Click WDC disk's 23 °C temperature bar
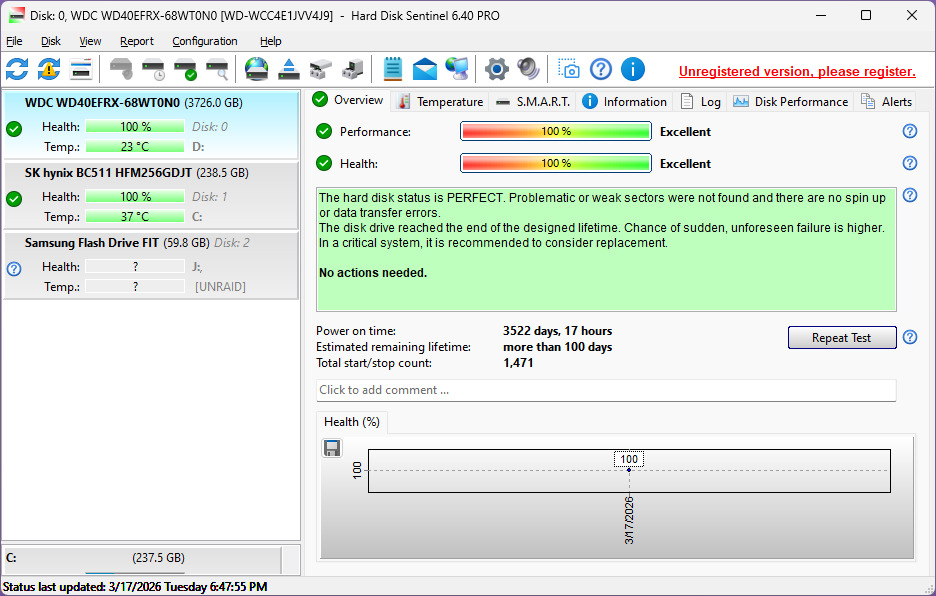 pyautogui.click(x=135, y=146)
